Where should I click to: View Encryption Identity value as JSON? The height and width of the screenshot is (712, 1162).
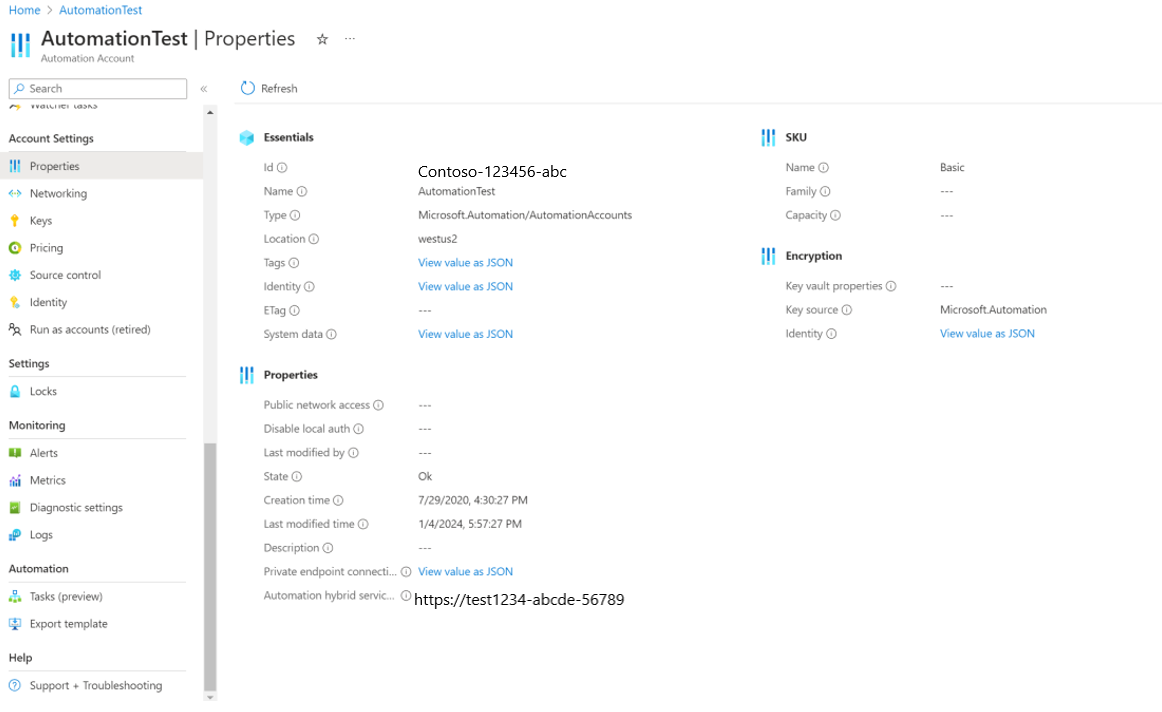[987, 333]
